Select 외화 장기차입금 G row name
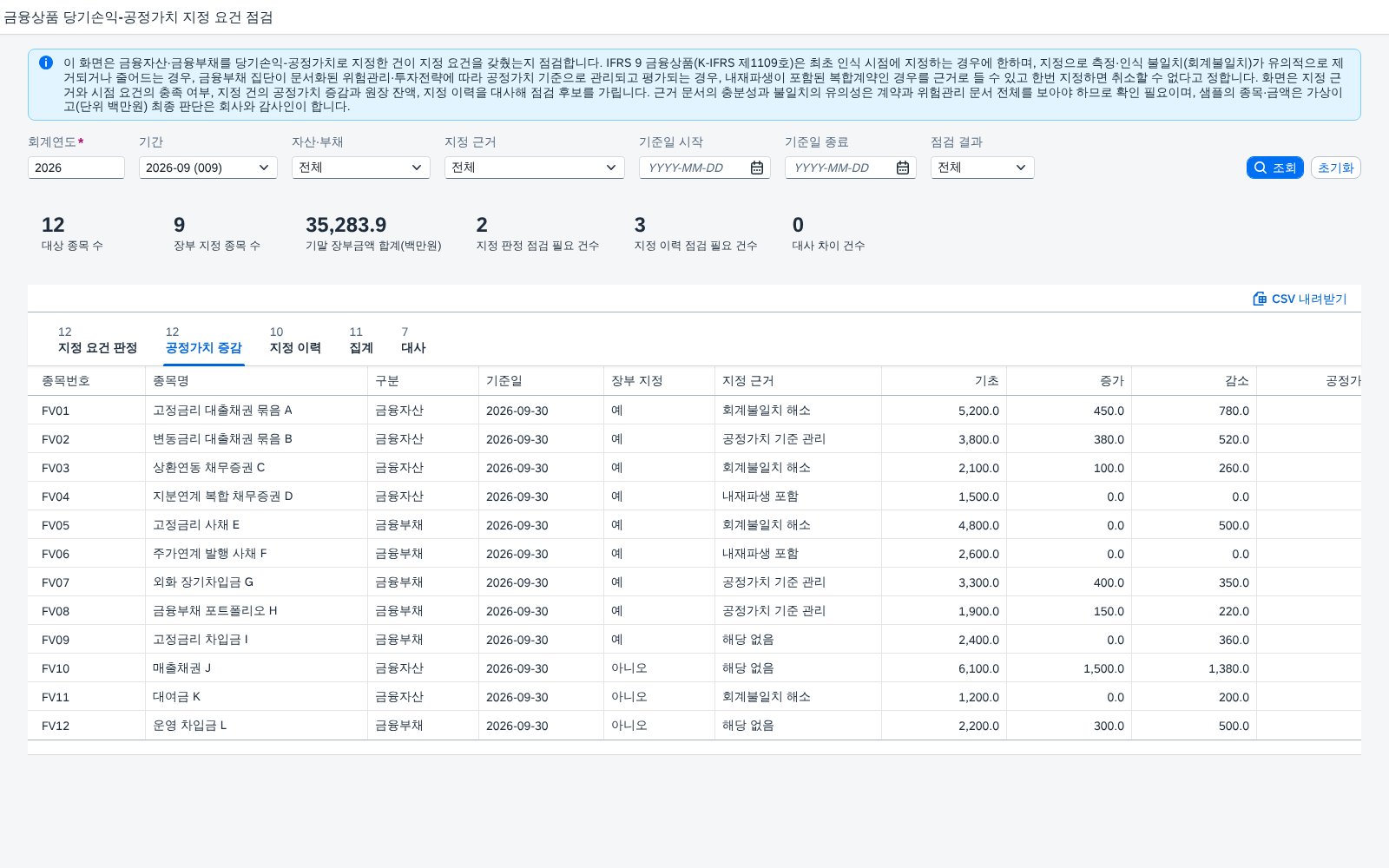This screenshot has width=1389, height=868. [x=257, y=582]
